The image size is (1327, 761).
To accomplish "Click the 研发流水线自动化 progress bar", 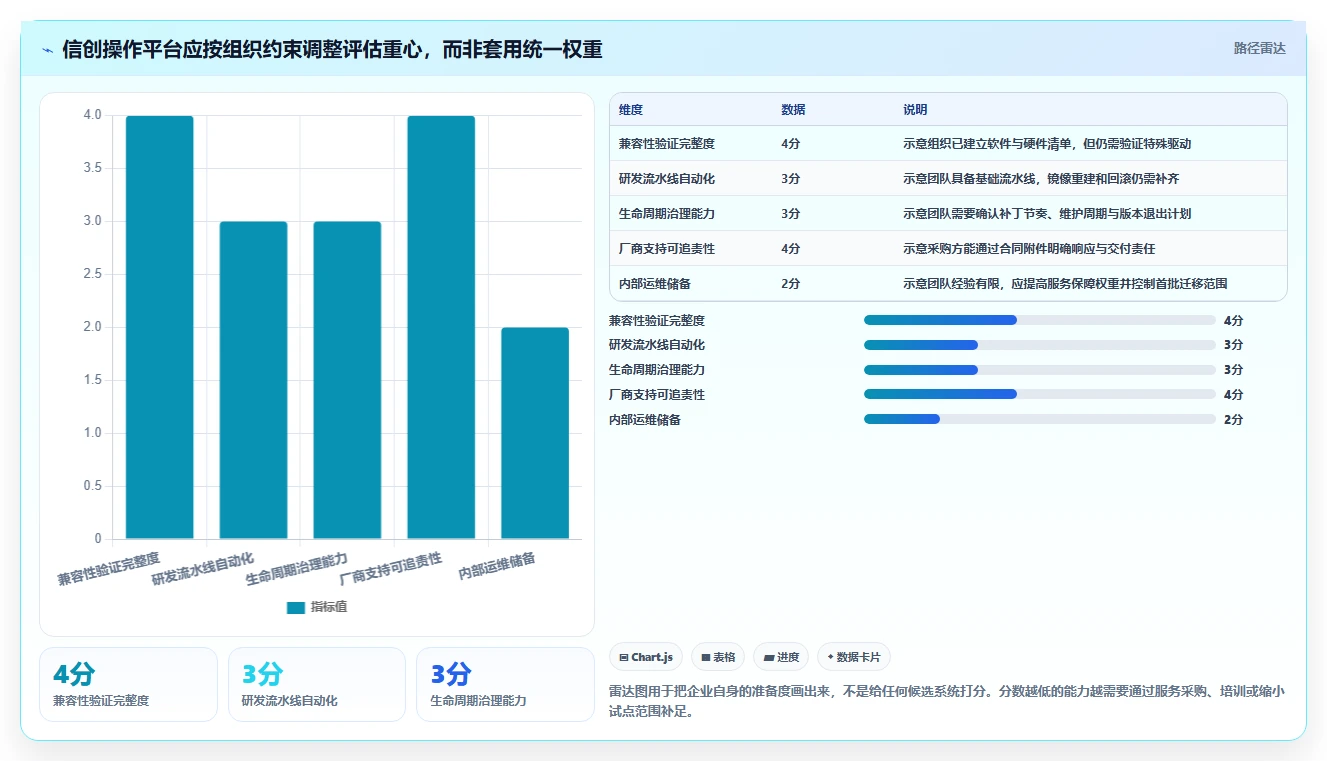I will (1040, 345).
